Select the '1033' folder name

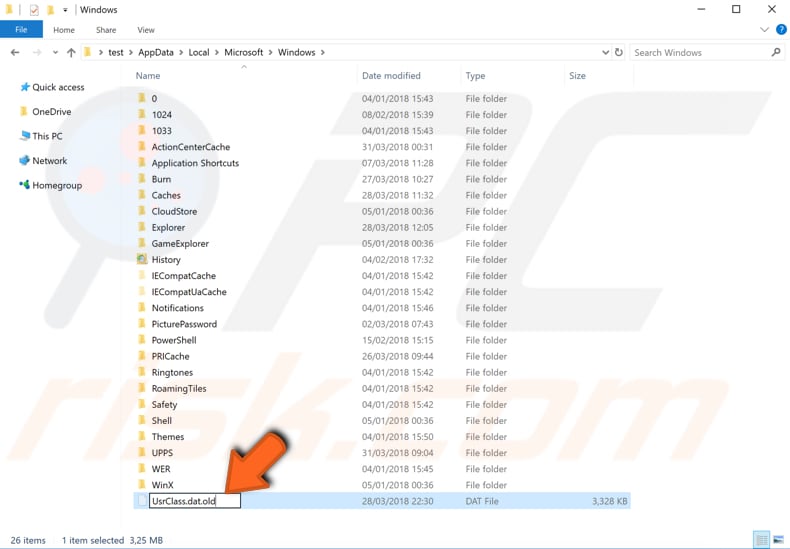[x=162, y=131]
